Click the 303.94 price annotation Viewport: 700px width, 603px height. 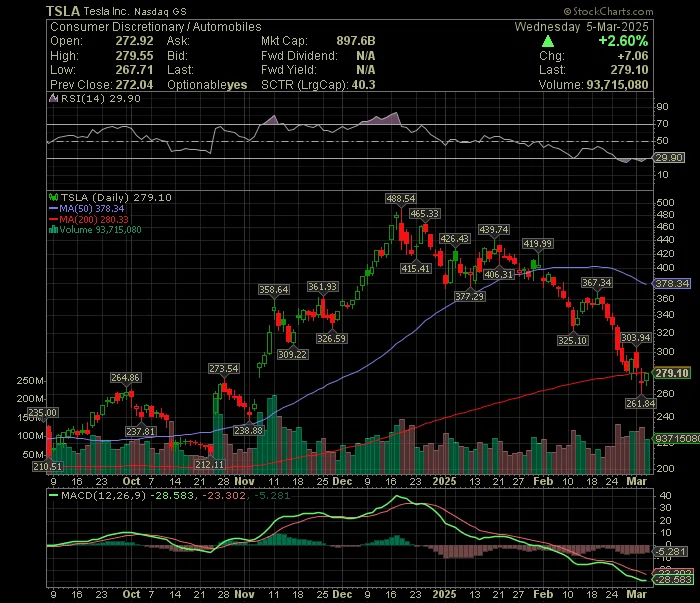point(636,338)
